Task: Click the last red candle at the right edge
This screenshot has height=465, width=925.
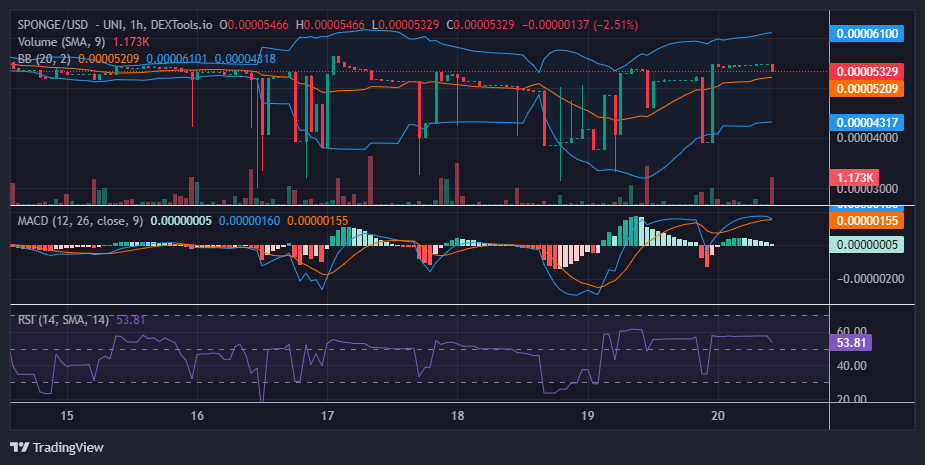Action: point(772,68)
